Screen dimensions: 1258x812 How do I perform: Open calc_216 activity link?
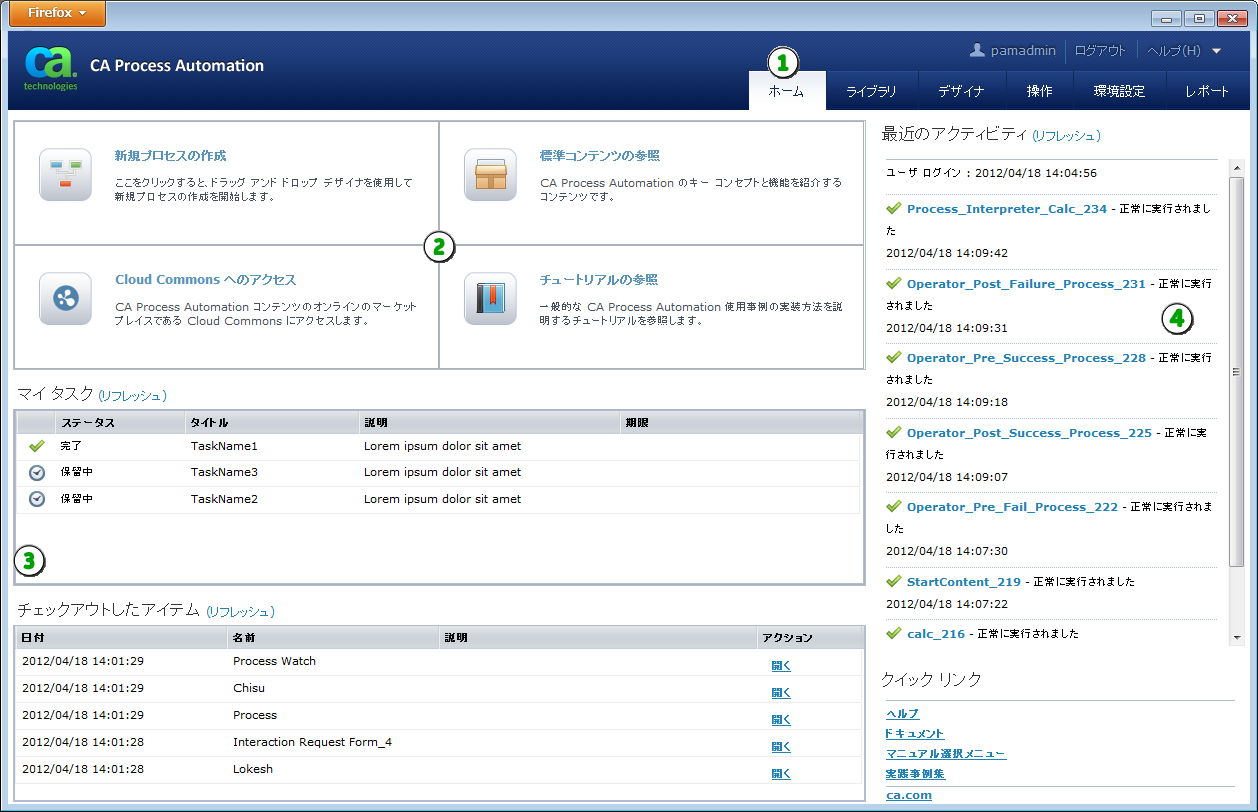coord(936,634)
